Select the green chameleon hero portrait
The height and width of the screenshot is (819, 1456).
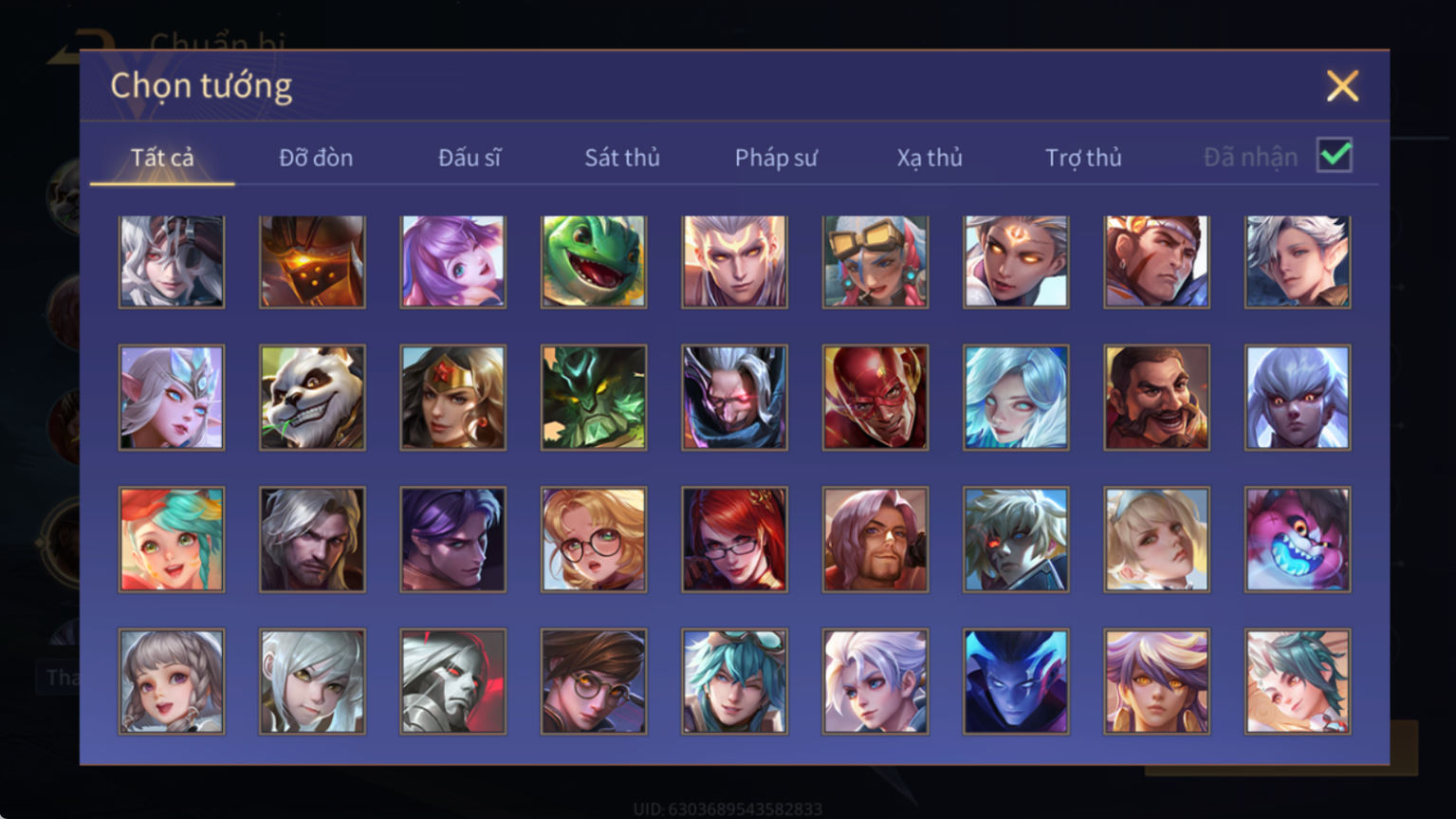tap(594, 262)
